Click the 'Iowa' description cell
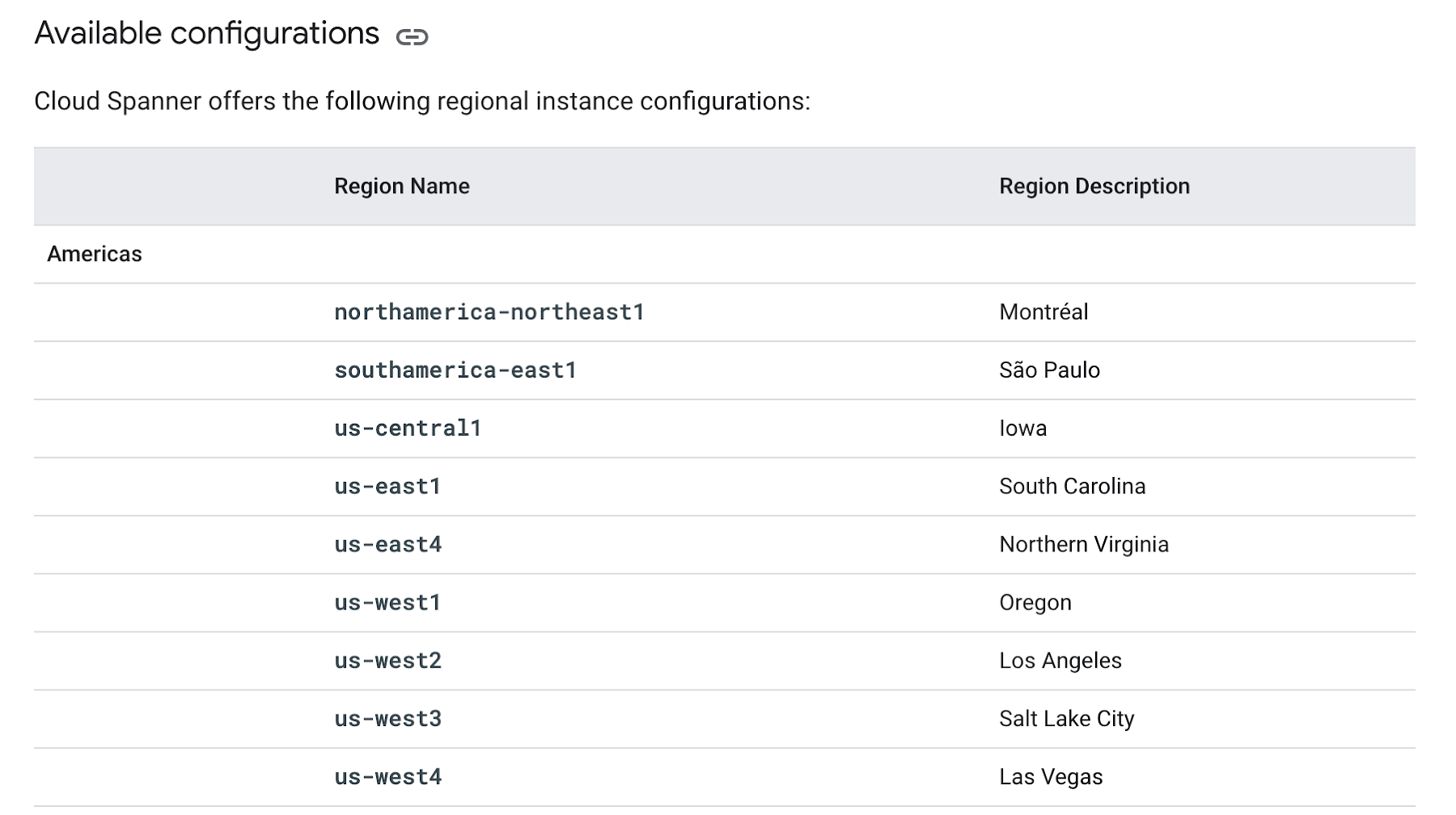This screenshot has width=1456, height=815. coord(1023,429)
